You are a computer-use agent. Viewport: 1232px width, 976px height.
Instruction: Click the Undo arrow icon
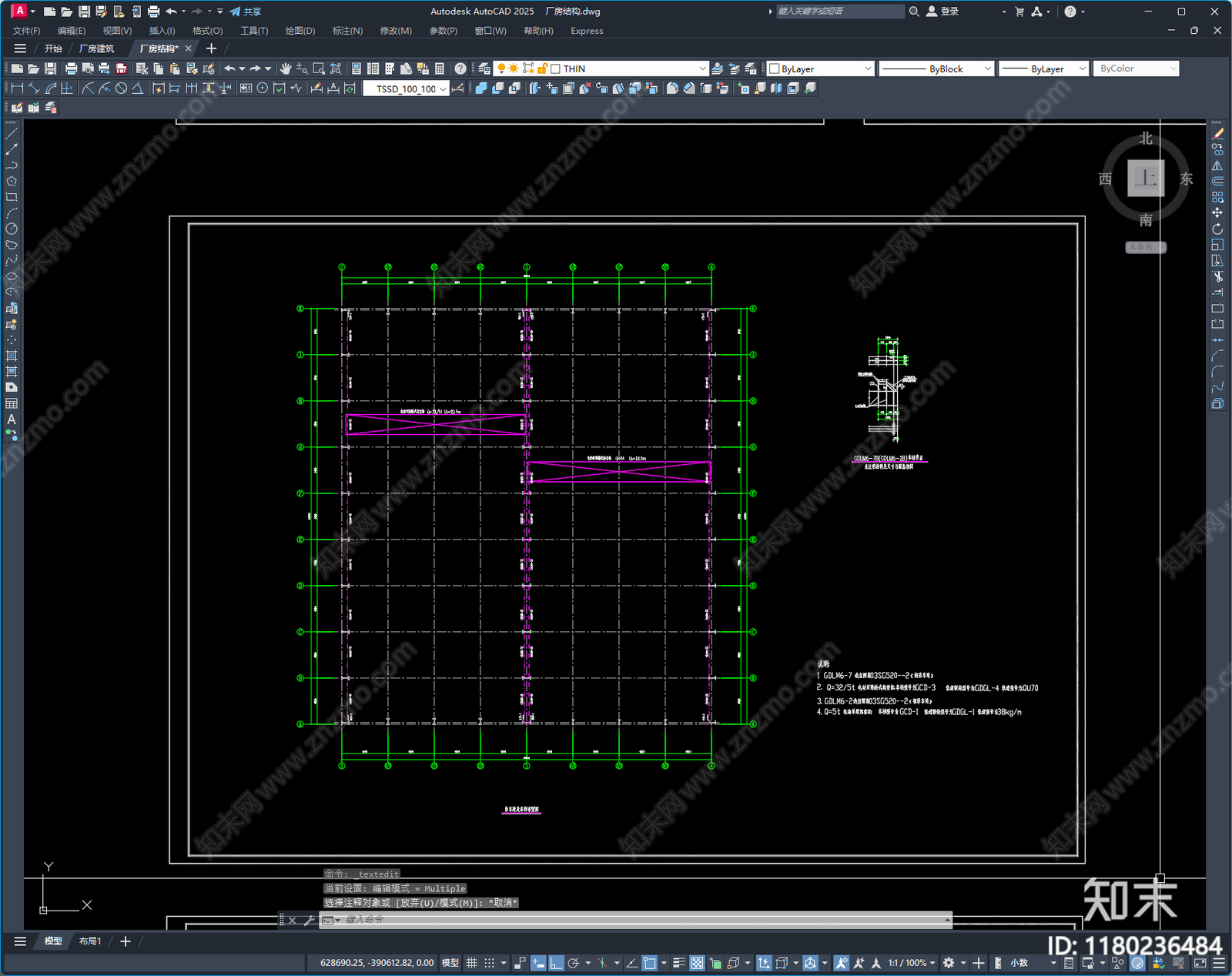click(x=229, y=69)
